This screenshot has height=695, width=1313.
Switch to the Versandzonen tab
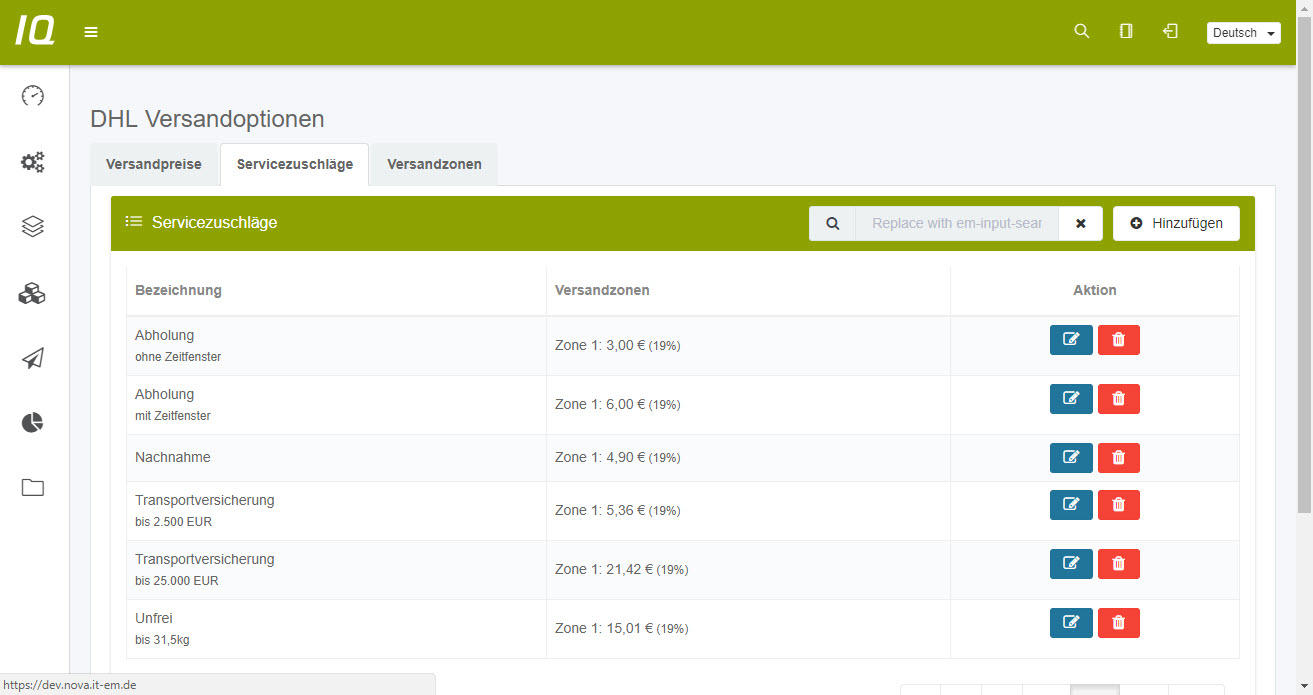pos(434,164)
